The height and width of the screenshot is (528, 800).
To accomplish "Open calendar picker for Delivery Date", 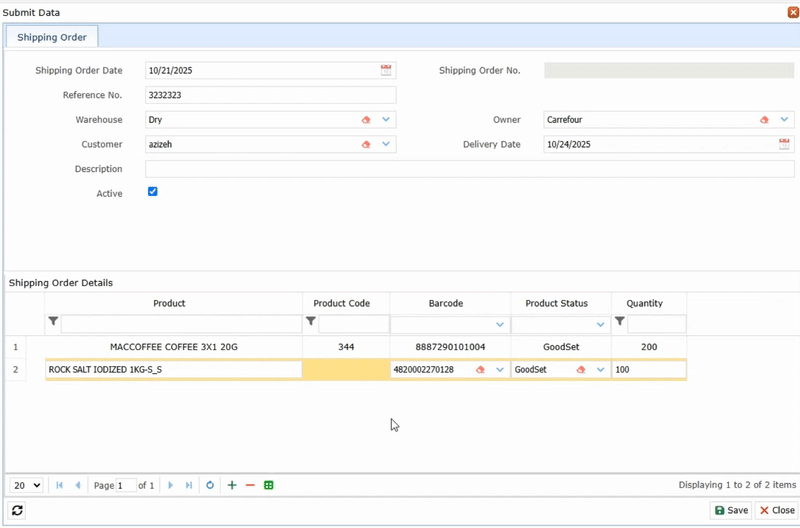I will pos(785,144).
